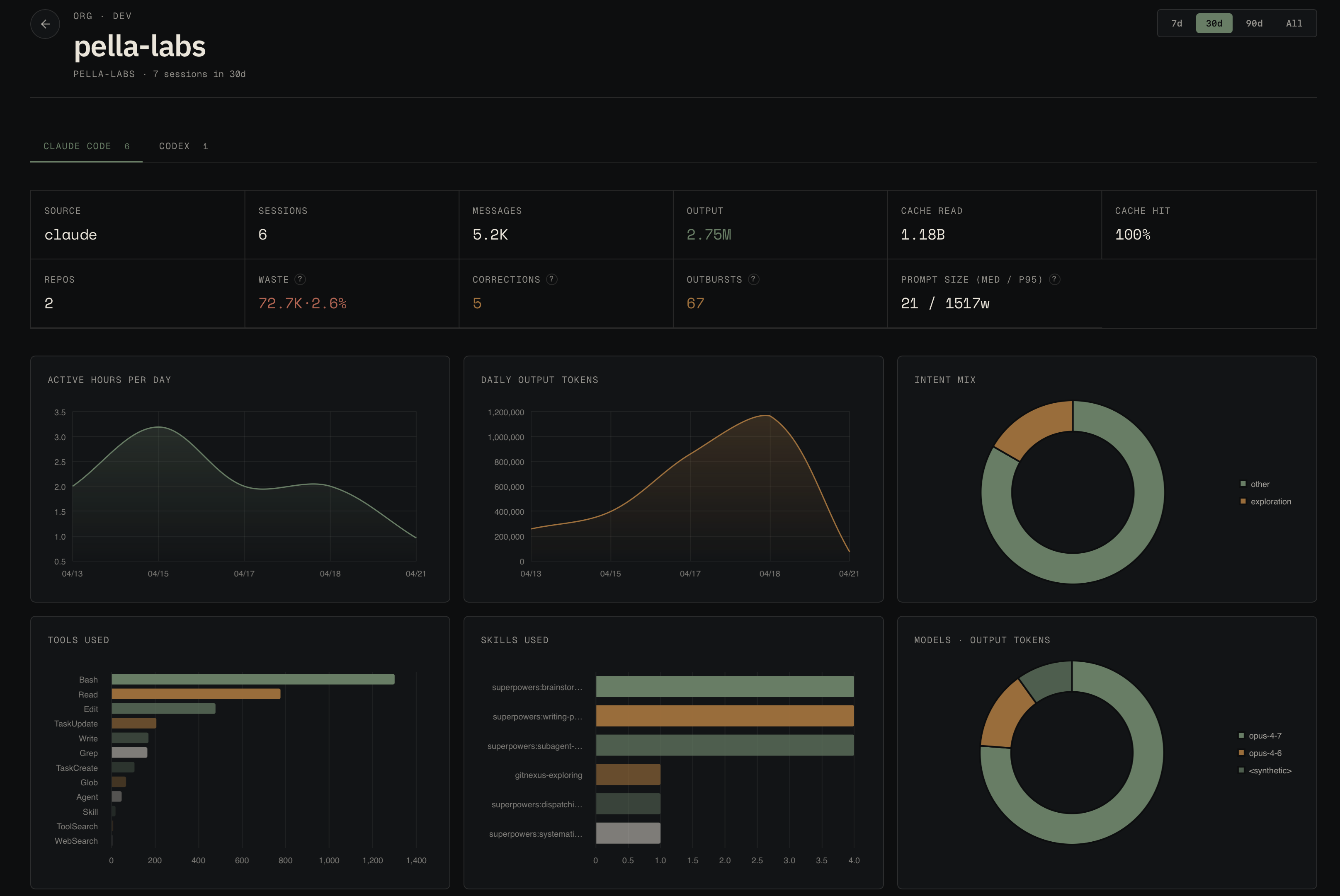Click the Prompt Size value 21 / 1517w

945,303
